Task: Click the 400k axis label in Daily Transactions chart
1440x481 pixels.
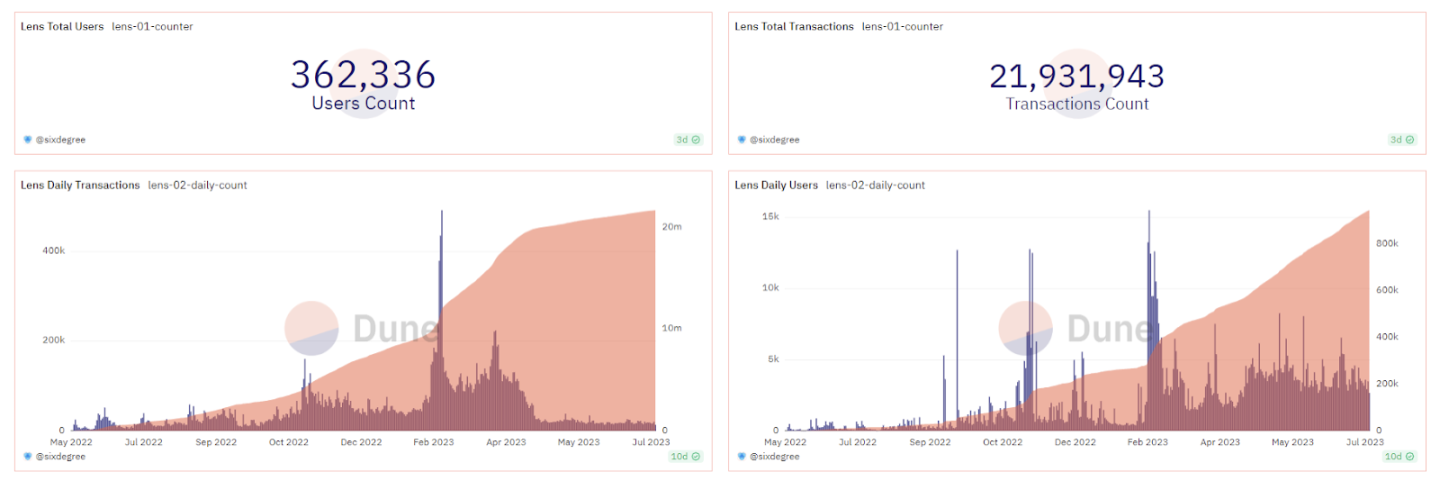Action: click(53, 251)
